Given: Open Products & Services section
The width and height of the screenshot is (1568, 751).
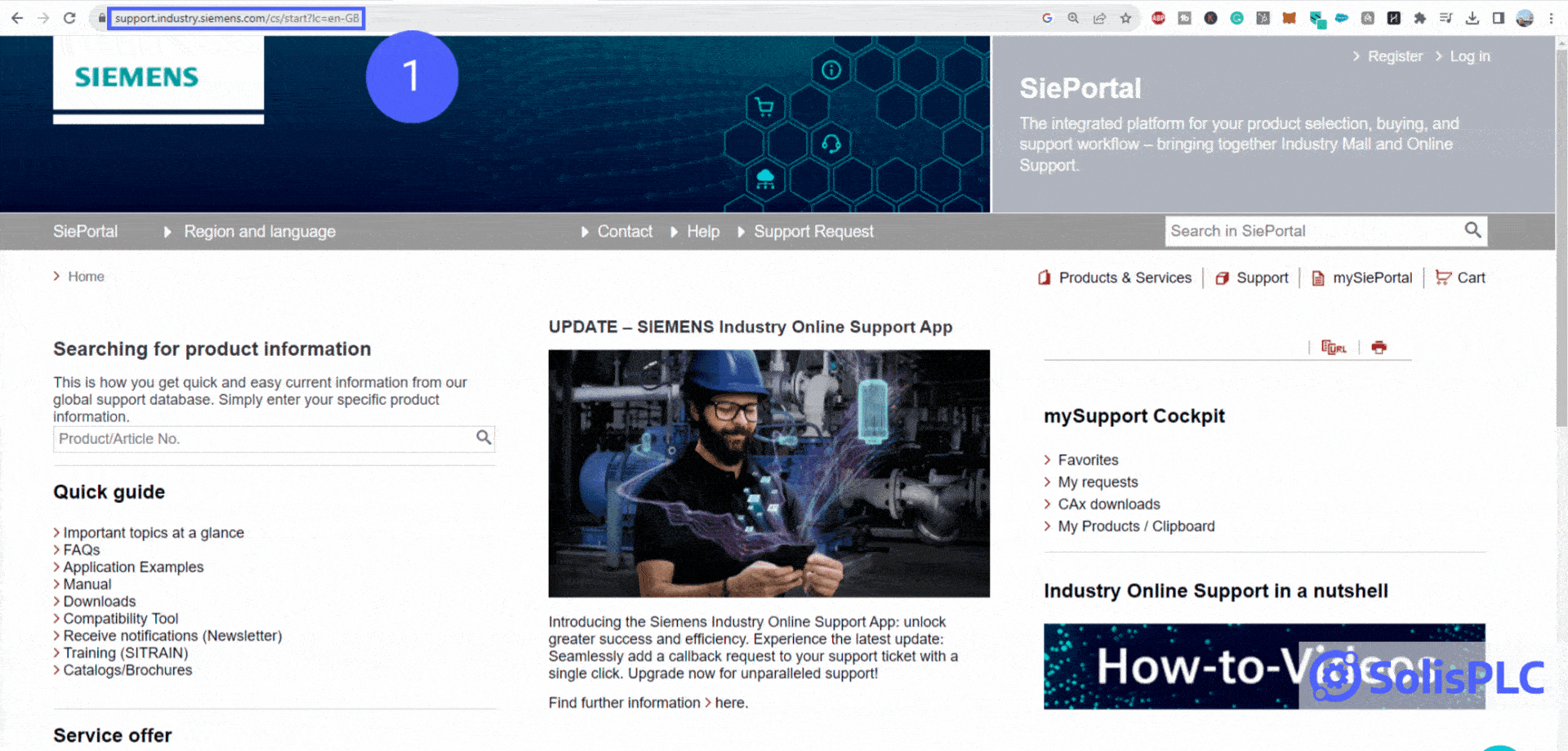Looking at the screenshot, I should tap(1125, 278).
